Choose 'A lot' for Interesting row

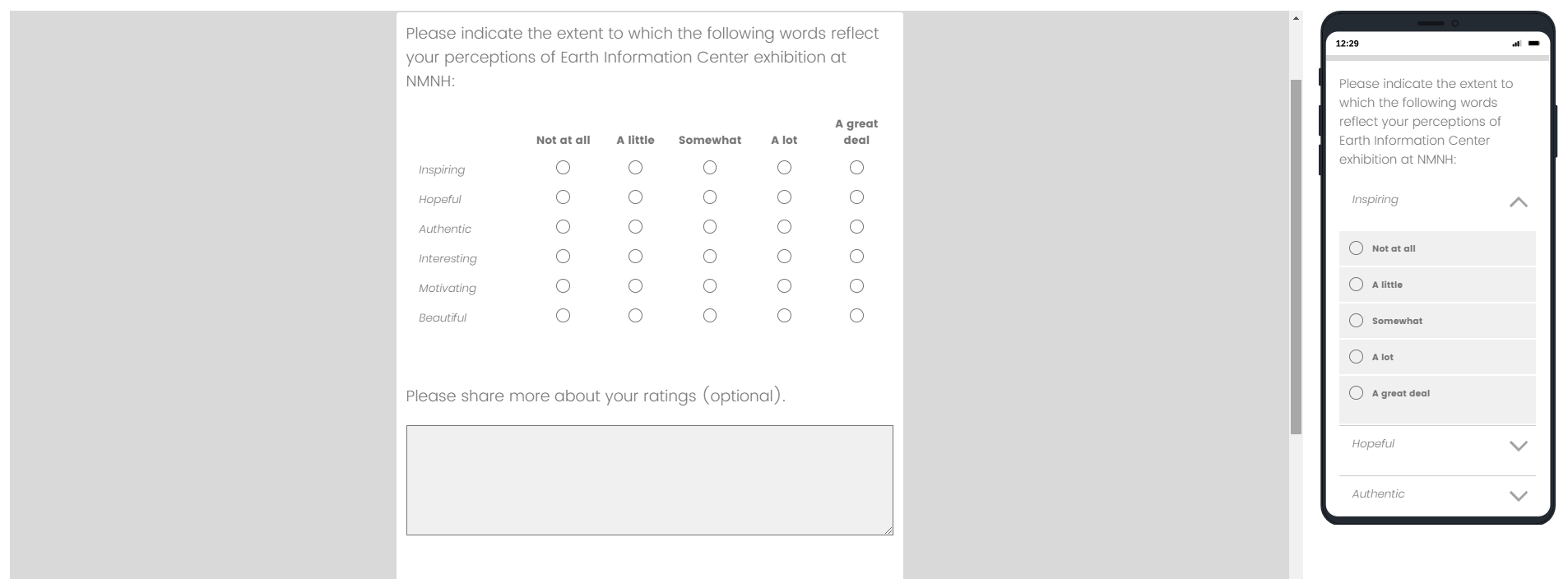pyautogui.click(x=784, y=257)
